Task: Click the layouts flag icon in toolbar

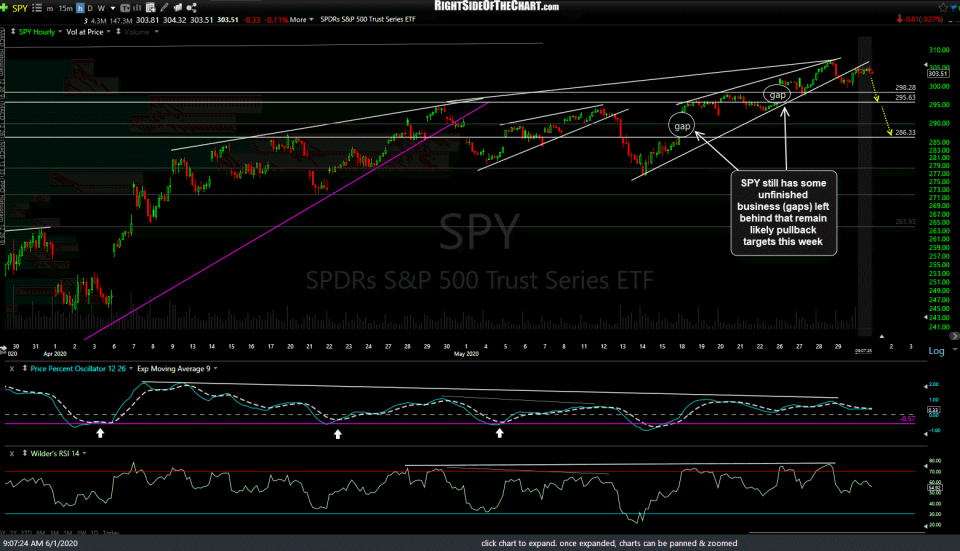Action: coord(178,8)
